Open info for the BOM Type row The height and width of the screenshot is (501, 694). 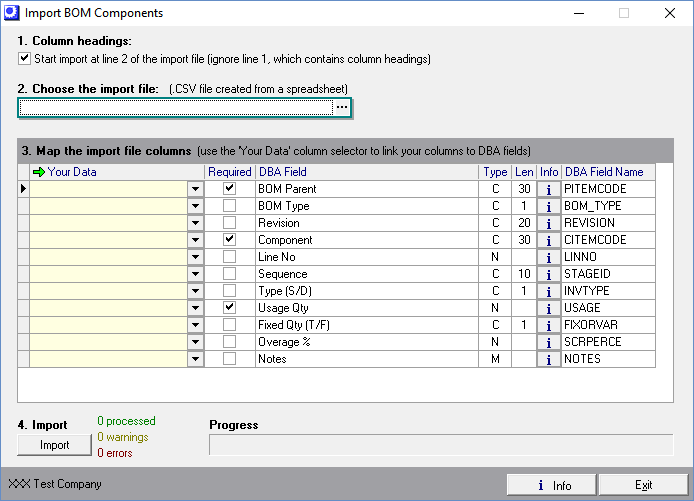click(x=549, y=206)
